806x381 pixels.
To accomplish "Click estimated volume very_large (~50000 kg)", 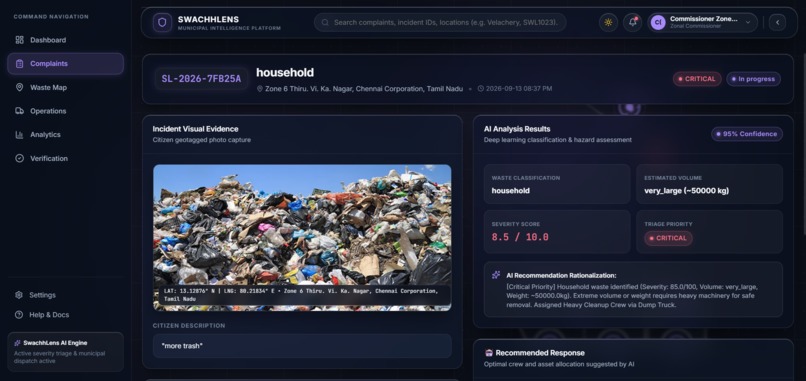I will pos(686,191).
